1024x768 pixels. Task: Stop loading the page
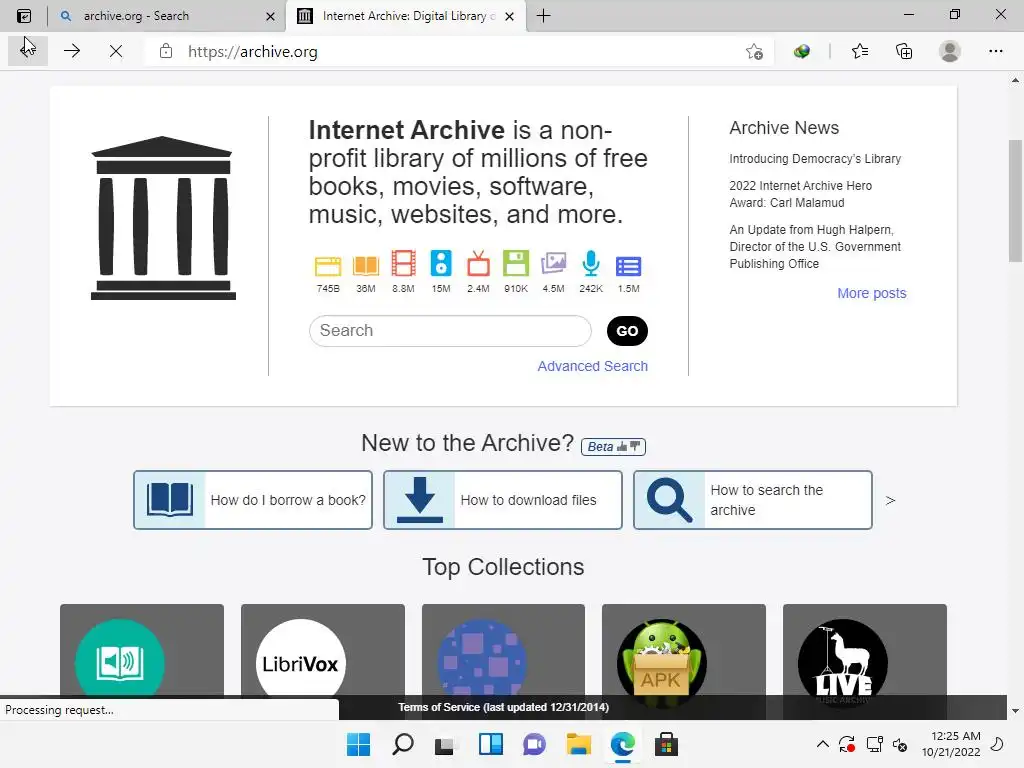coord(116,51)
